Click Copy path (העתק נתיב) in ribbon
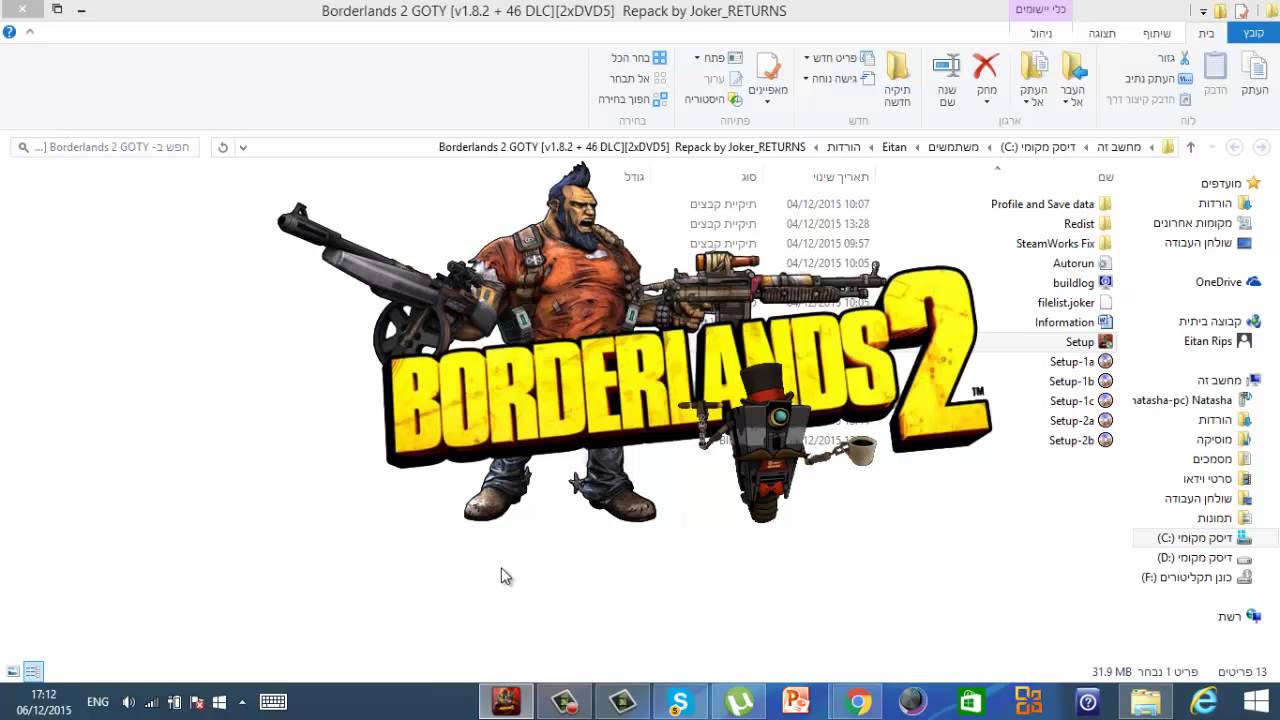The image size is (1280, 720). (1158, 79)
